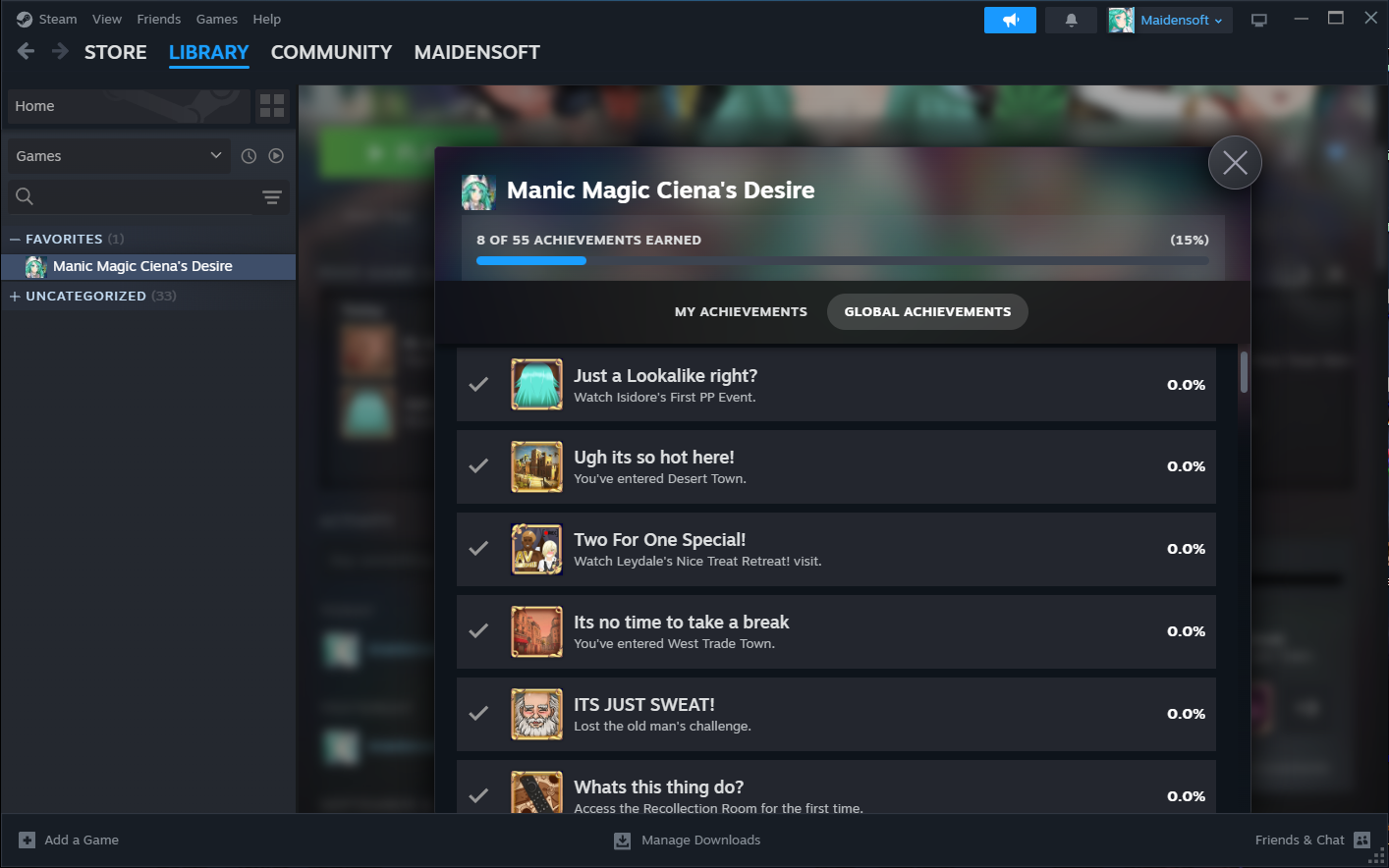Viewport: 1389px width, 868px height.
Task: Click the achievements list scrollbar
Action: pyautogui.click(x=1244, y=373)
